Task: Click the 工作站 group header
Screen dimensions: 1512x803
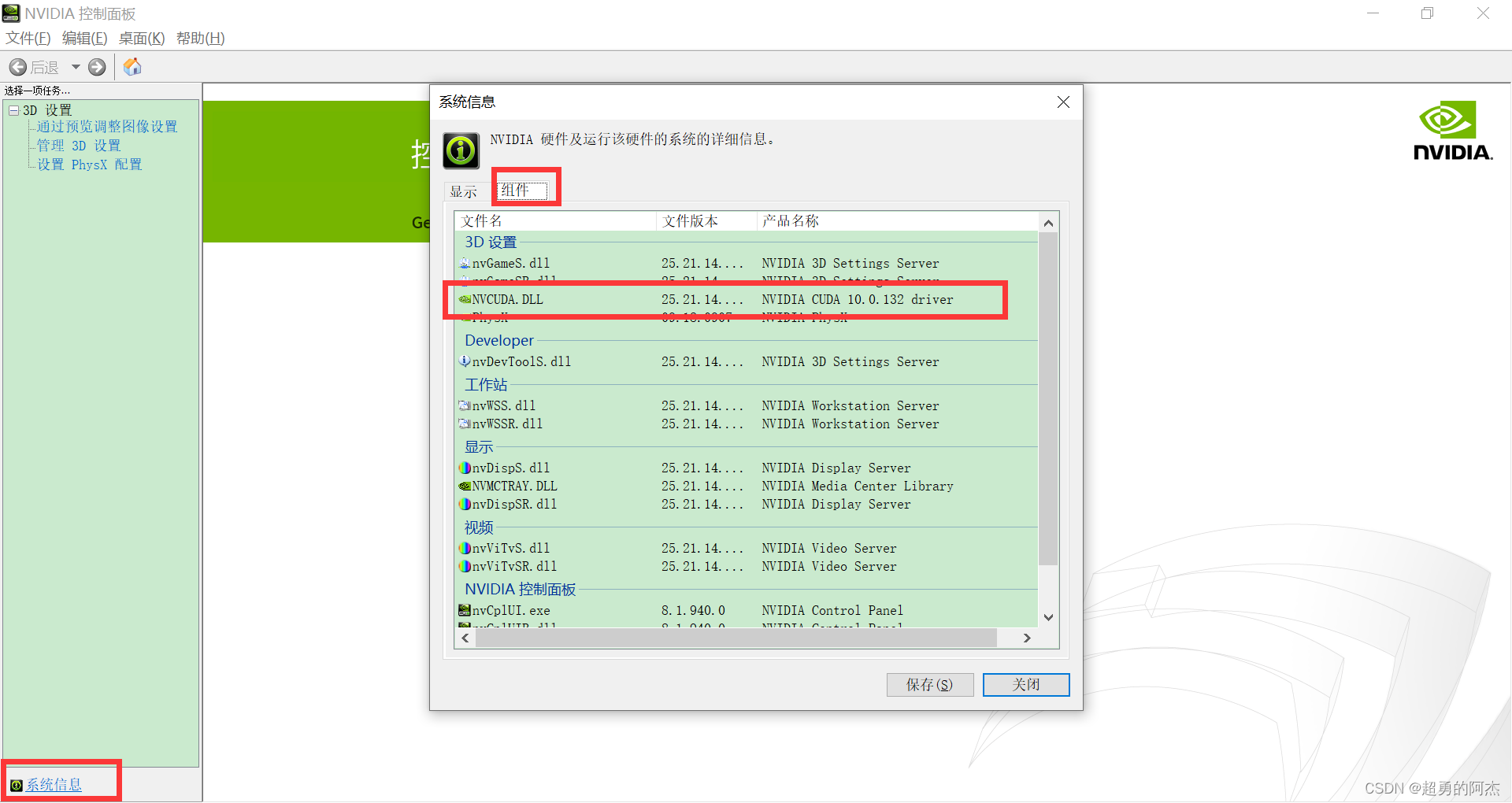Action: [x=486, y=385]
